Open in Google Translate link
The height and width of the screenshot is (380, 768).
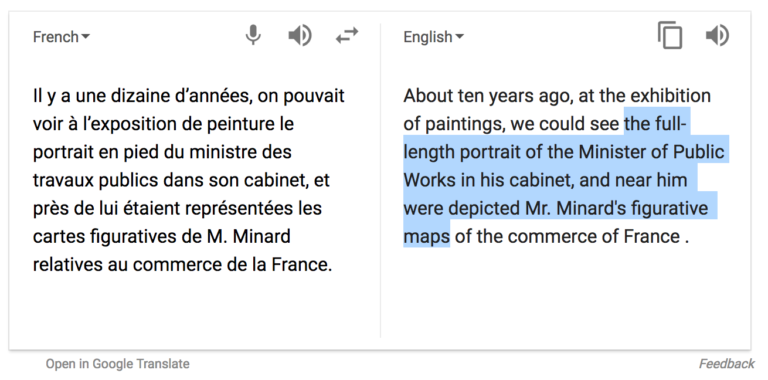118,364
